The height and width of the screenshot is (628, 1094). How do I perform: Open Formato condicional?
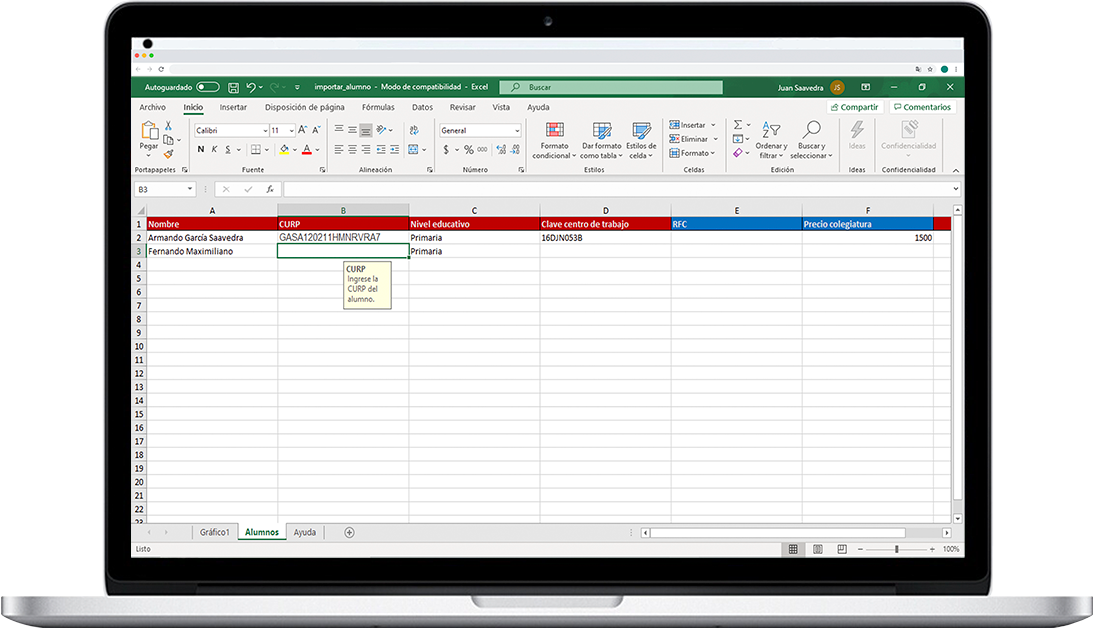(554, 141)
